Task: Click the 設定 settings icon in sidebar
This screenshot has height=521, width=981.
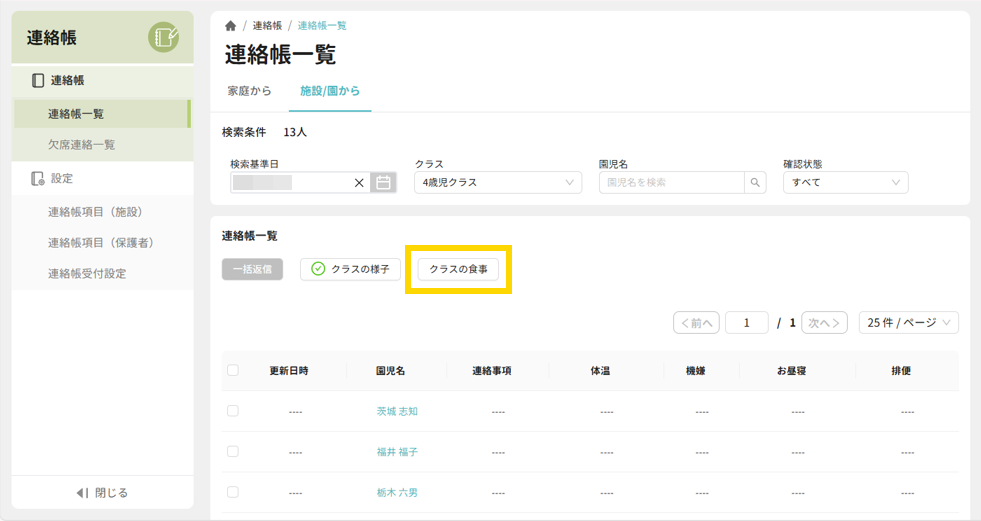Action: pyautogui.click(x=38, y=179)
